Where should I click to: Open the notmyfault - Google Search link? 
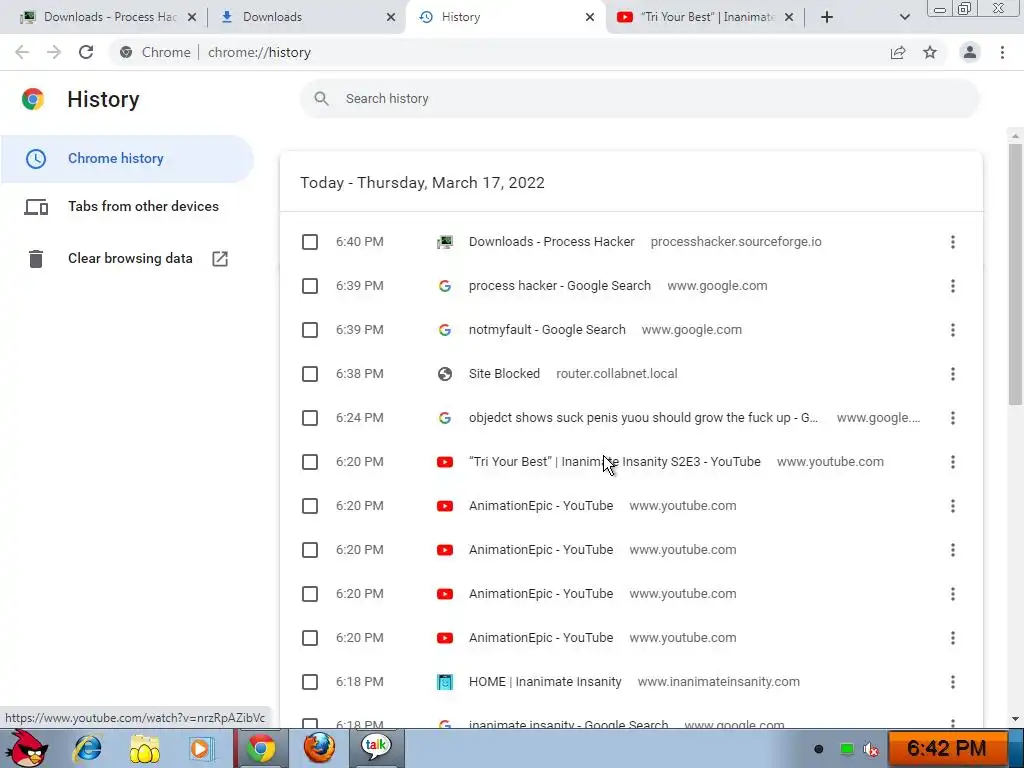pyautogui.click(x=547, y=330)
